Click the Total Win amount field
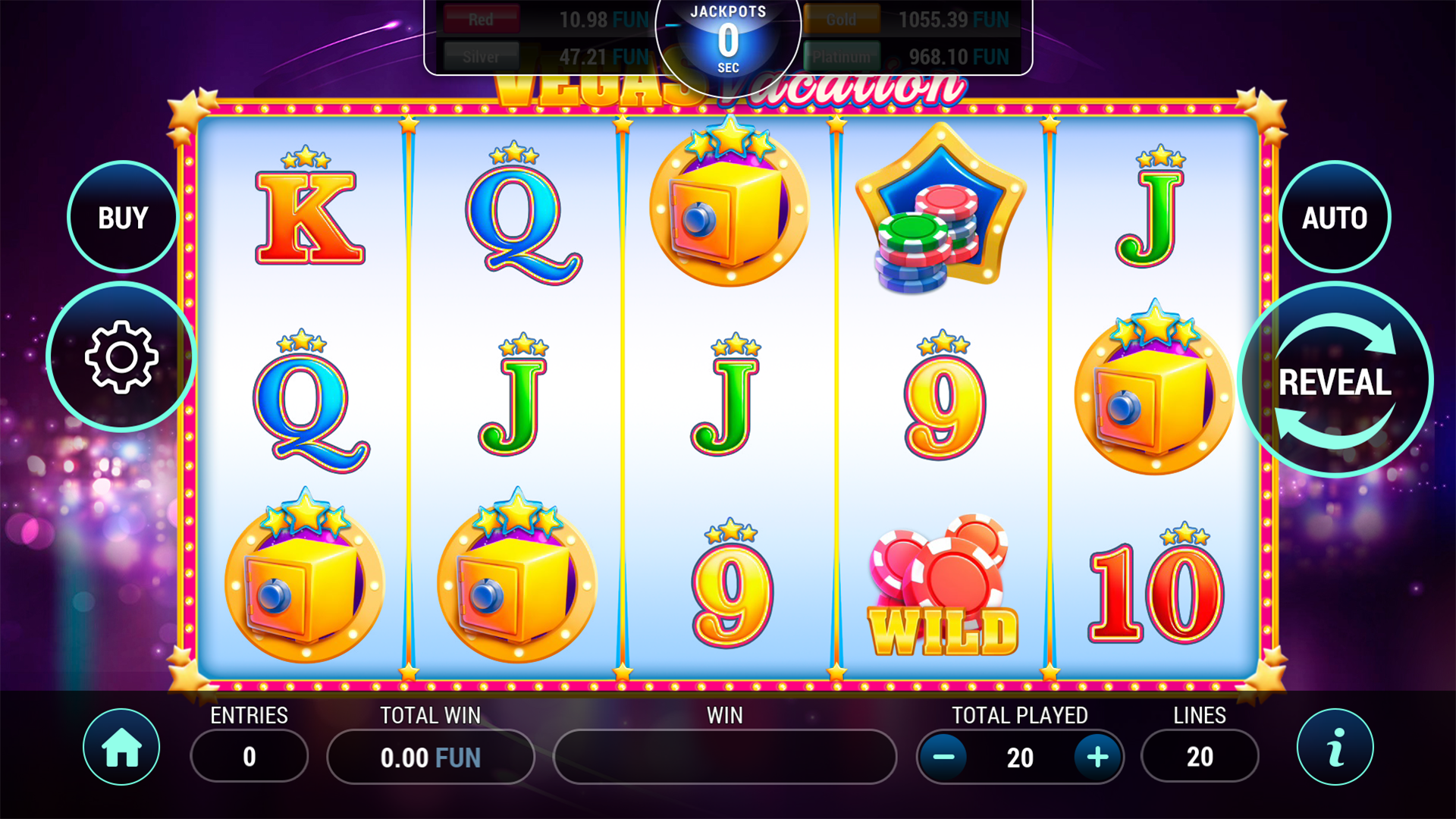 point(431,757)
